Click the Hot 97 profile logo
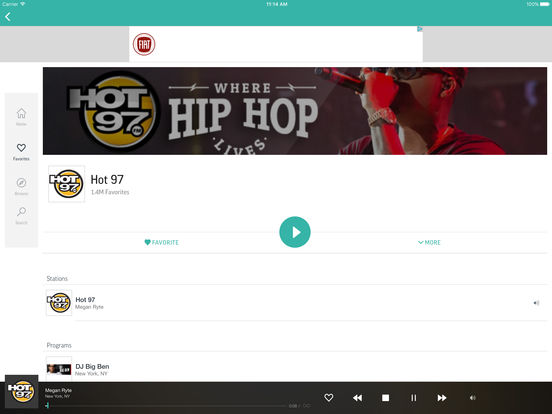Viewport: 552px width, 414px height. (x=67, y=184)
